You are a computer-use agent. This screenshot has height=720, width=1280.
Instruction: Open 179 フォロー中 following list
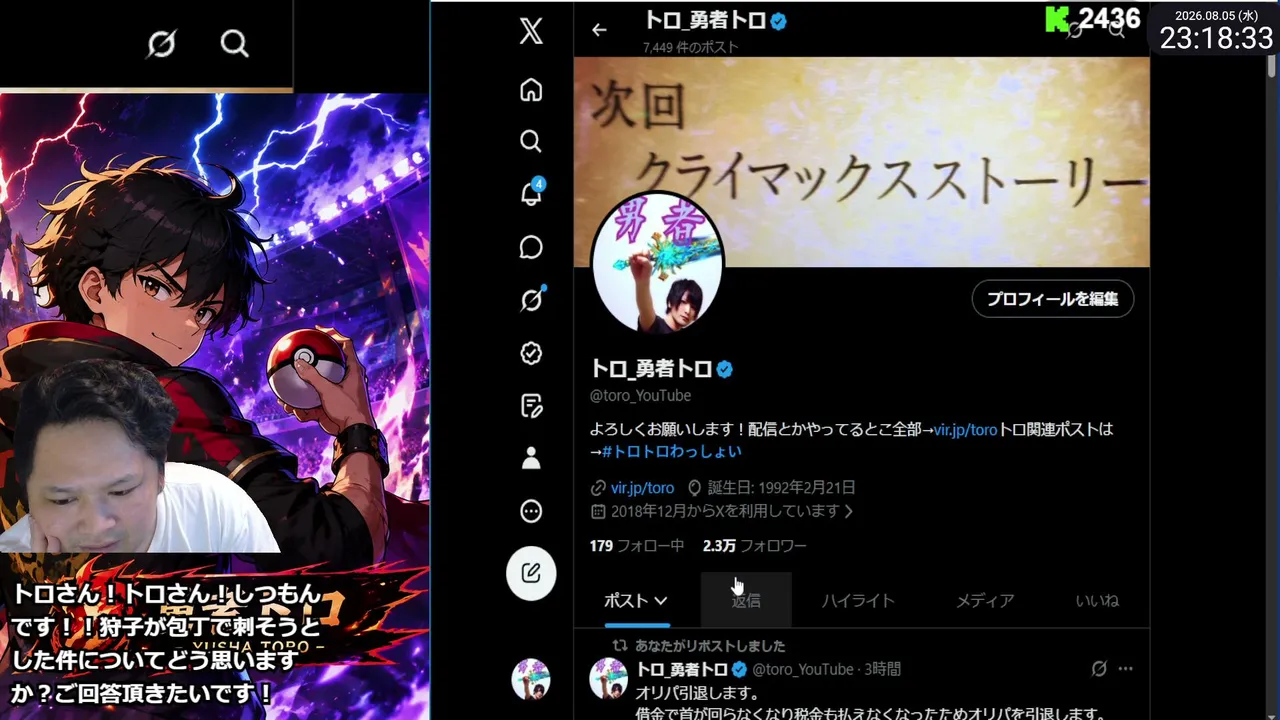point(637,545)
